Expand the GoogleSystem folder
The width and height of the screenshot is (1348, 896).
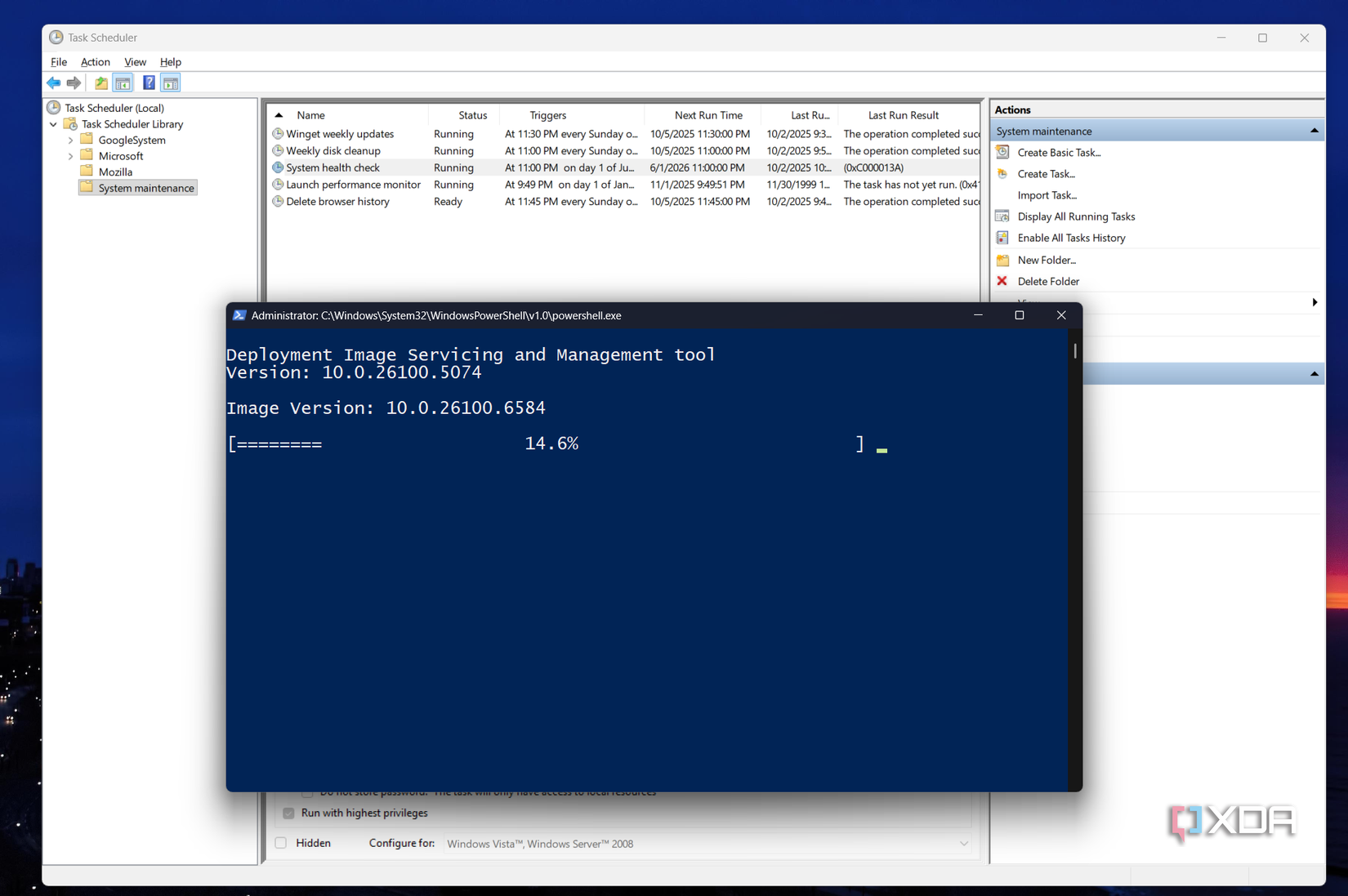(71, 140)
